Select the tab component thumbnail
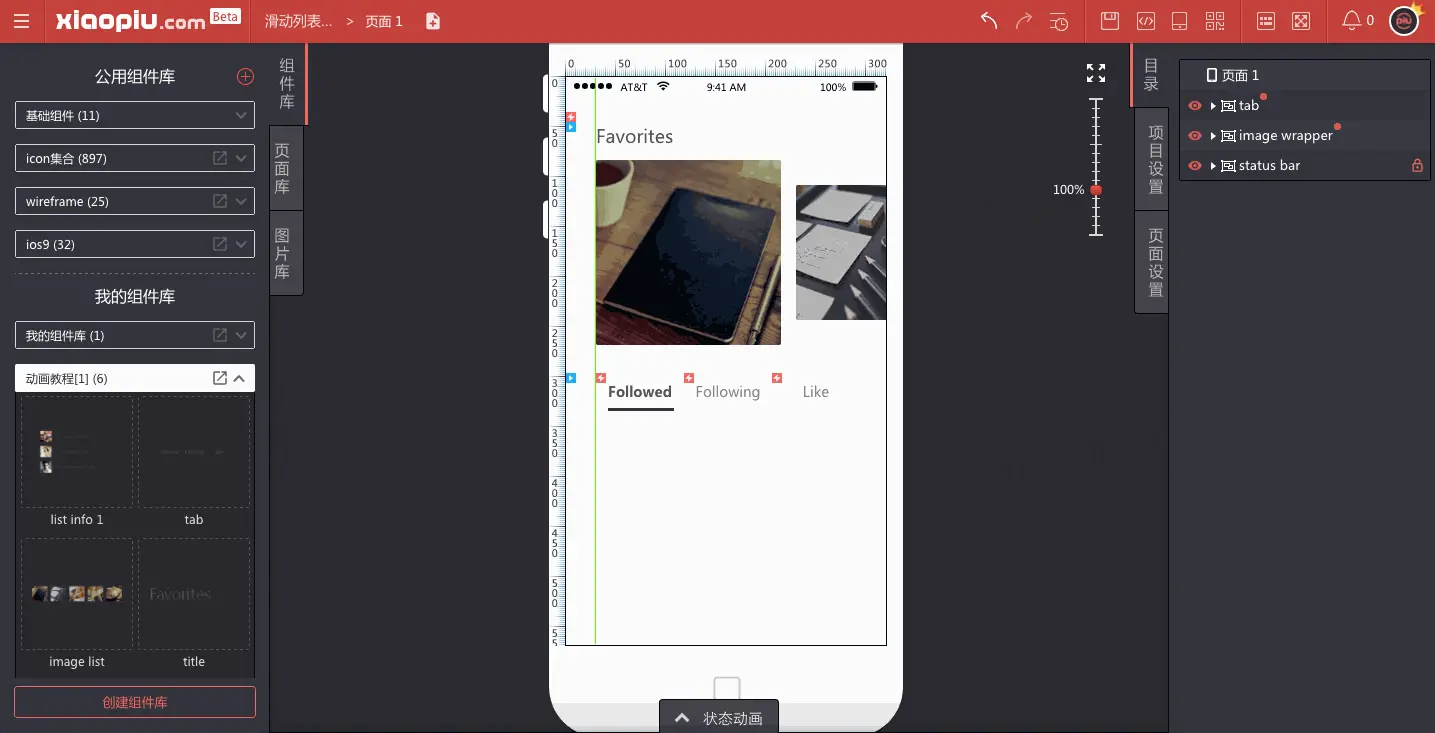This screenshot has height=733, width=1435. 194,452
